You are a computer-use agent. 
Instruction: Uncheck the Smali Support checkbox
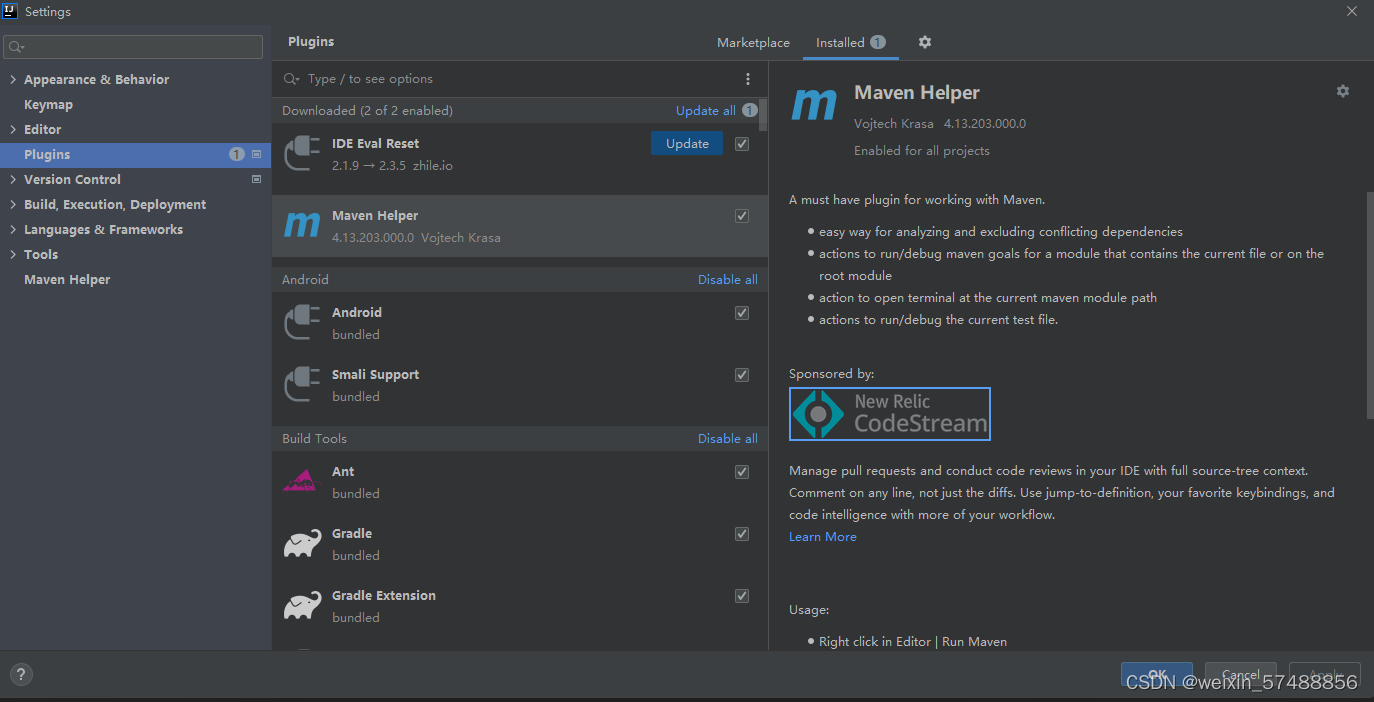[742, 375]
